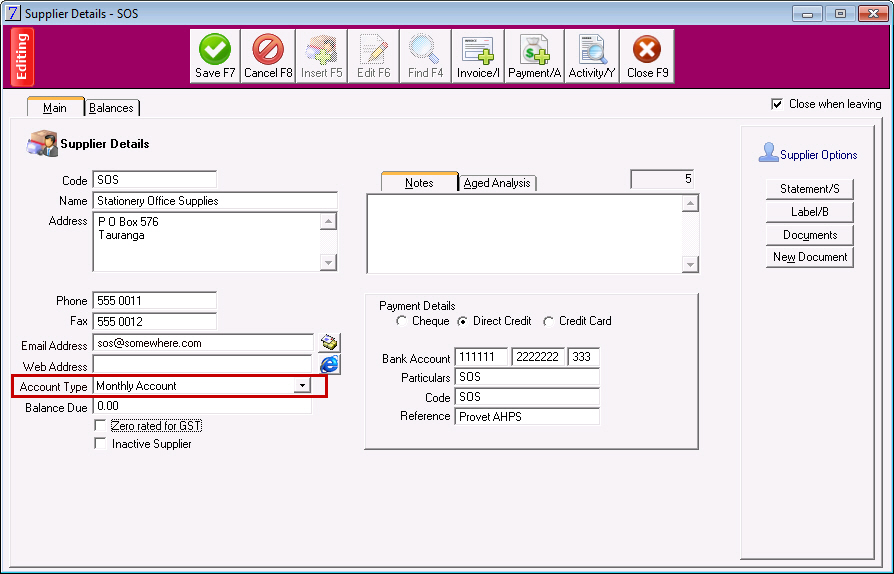Click the Save F7 toolbar icon
The image size is (894, 574).
[x=214, y=56]
